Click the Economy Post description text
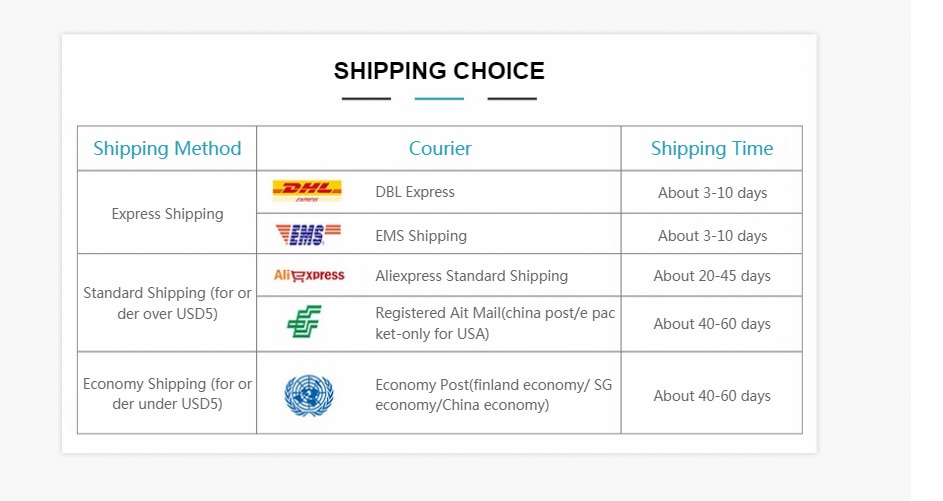The height and width of the screenshot is (501, 943). [x=493, y=395]
